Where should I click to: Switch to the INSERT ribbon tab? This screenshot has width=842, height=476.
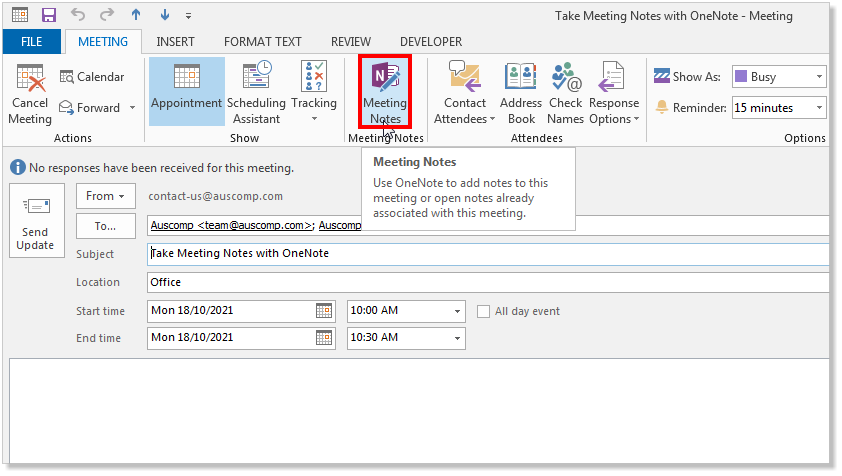175,41
